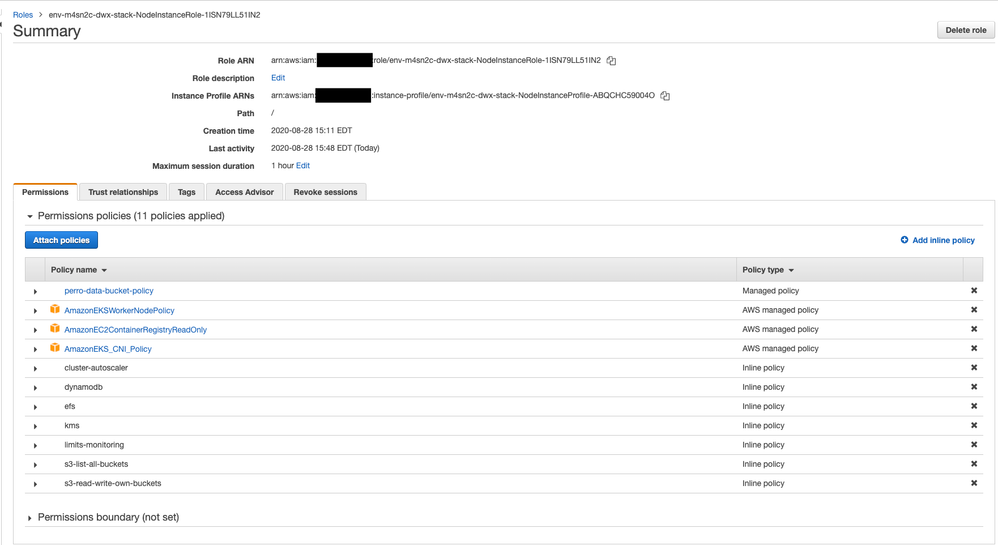Expand the efs policy row
998x545 pixels.
[x=36, y=407]
